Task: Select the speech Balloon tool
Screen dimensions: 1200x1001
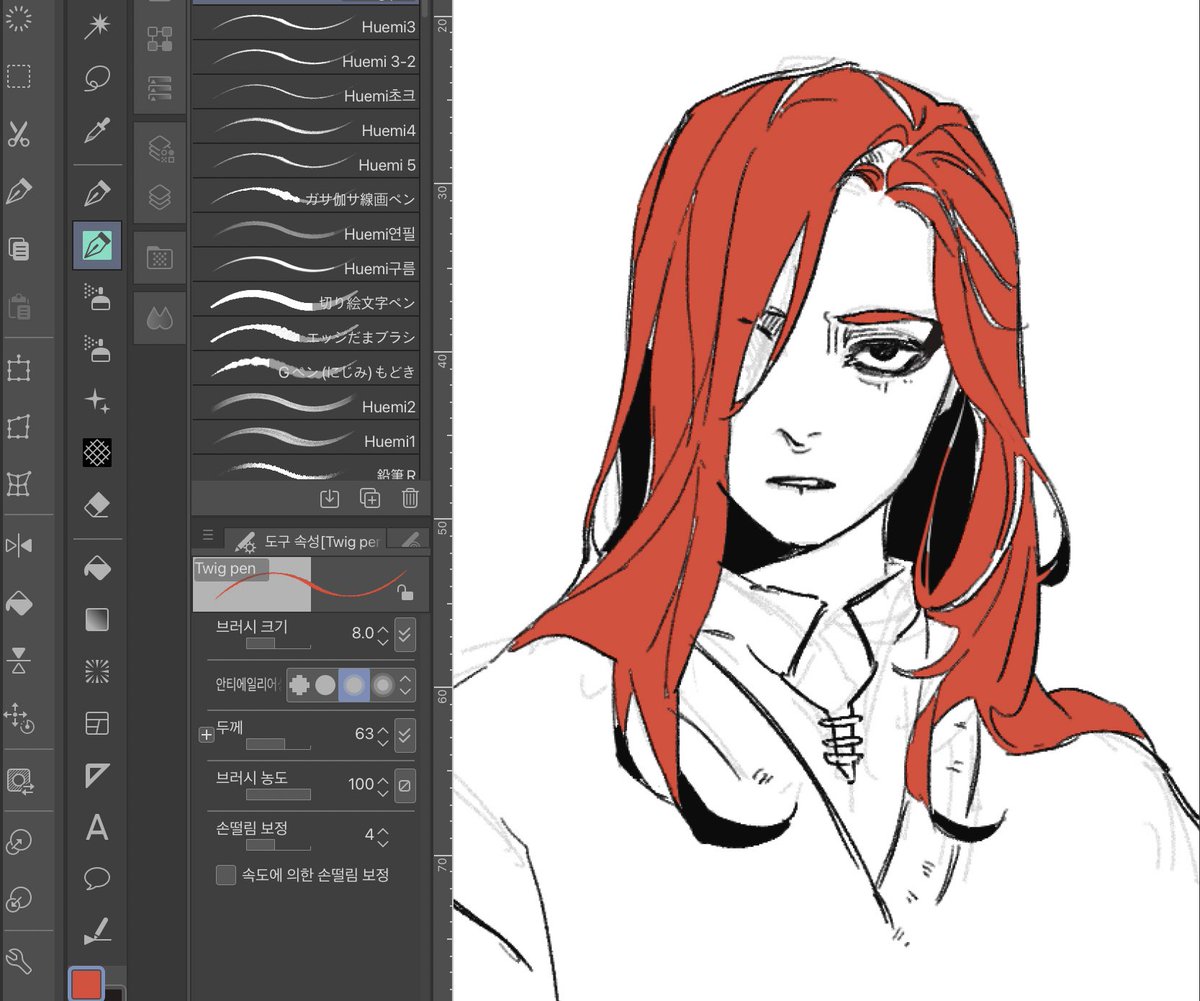Action: click(x=97, y=879)
